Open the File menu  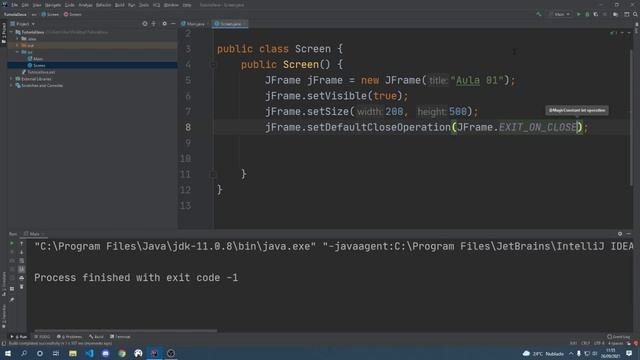click(x=14, y=5)
